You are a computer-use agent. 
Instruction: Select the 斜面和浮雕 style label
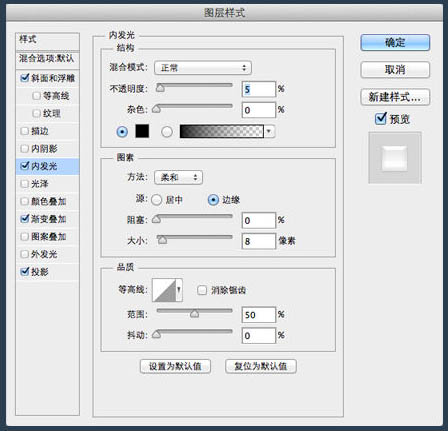[53, 78]
